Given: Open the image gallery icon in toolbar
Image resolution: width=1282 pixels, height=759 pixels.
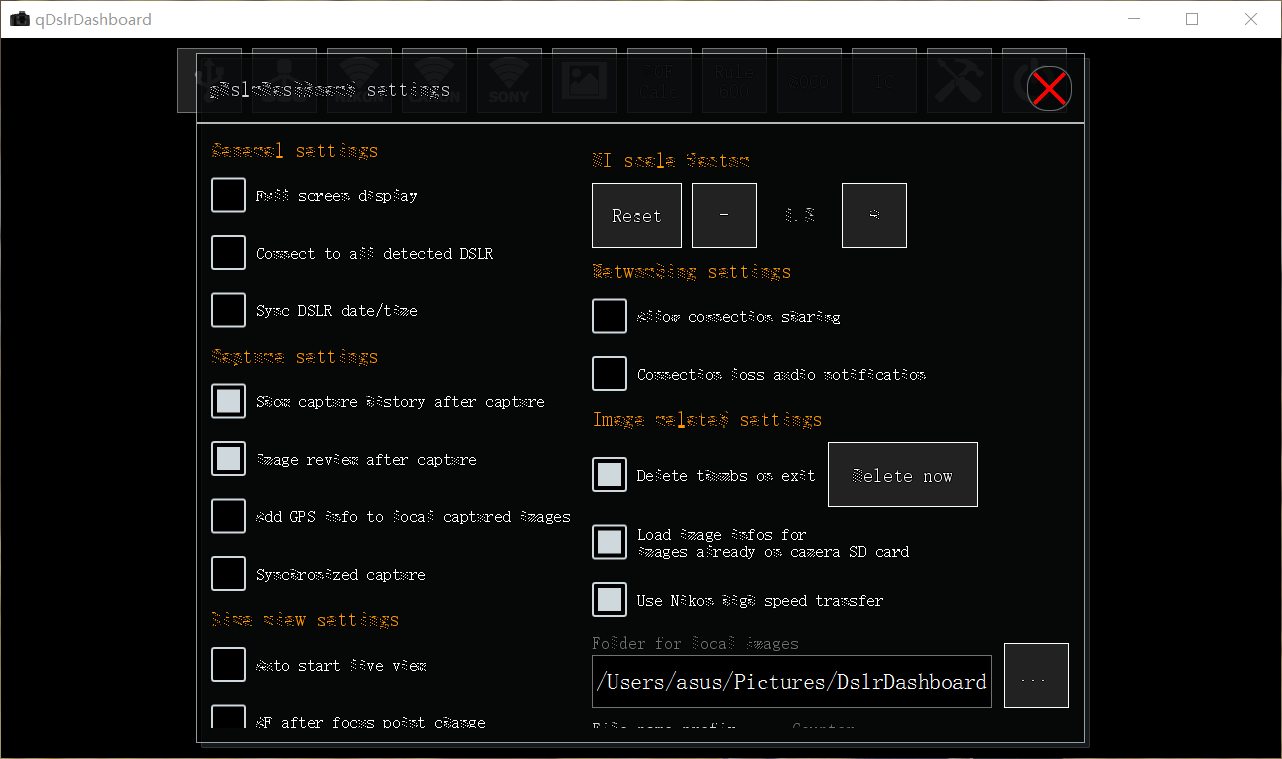Looking at the screenshot, I should pyautogui.click(x=584, y=80).
